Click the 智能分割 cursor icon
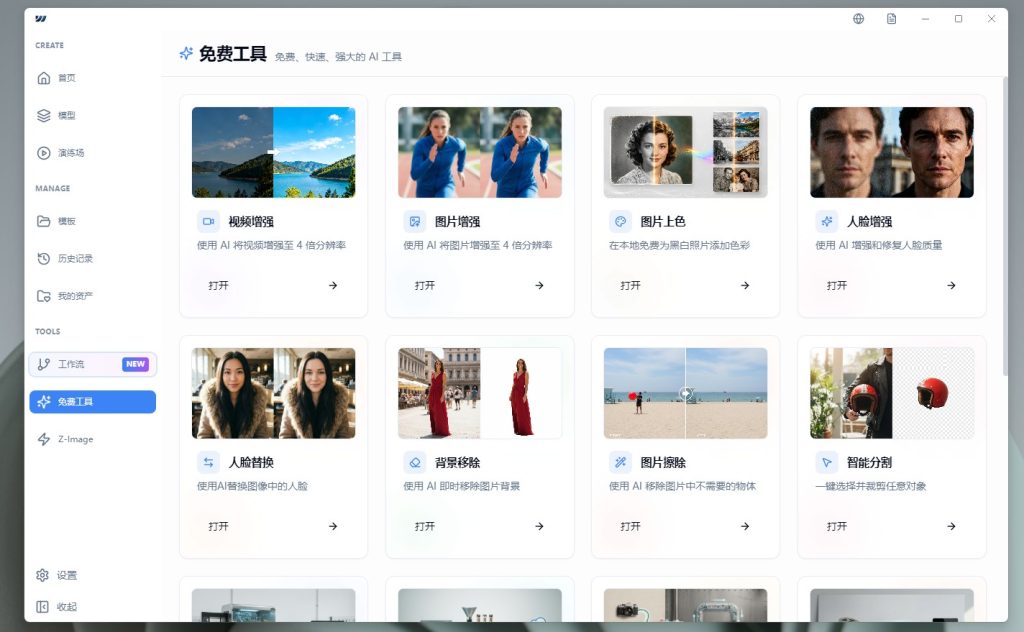 tap(827, 463)
